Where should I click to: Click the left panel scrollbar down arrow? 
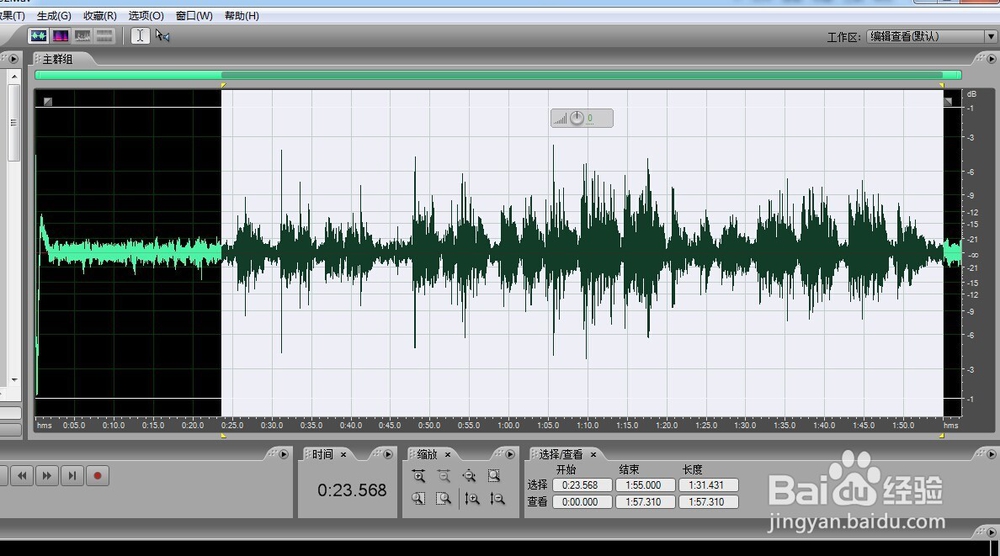14,380
